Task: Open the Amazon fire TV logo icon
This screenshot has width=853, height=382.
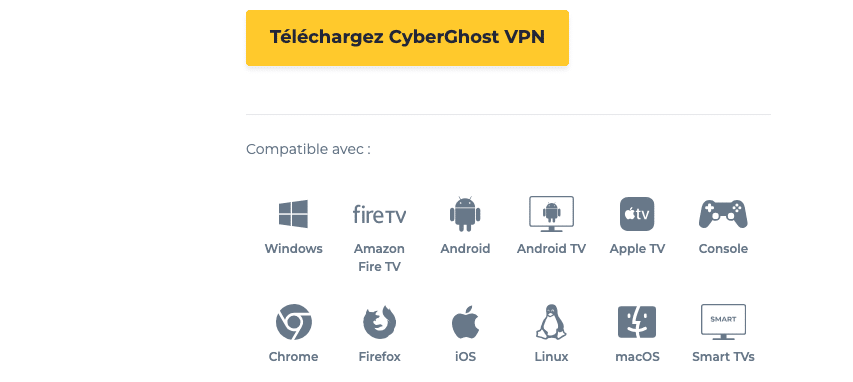Action: (x=379, y=214)
